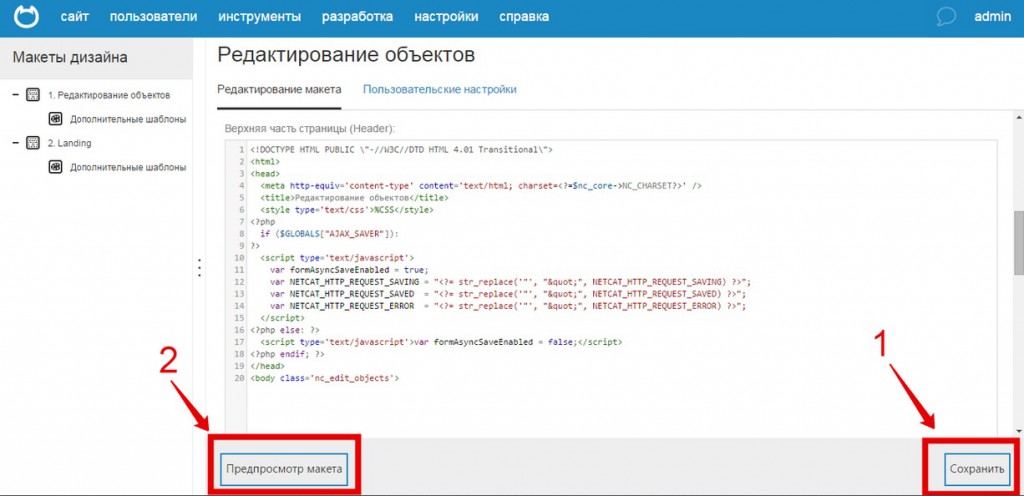The width and height of the screenshot is (1024, 496).
Task: Click the meta http-equiv code line
Action: pos(481,186)
